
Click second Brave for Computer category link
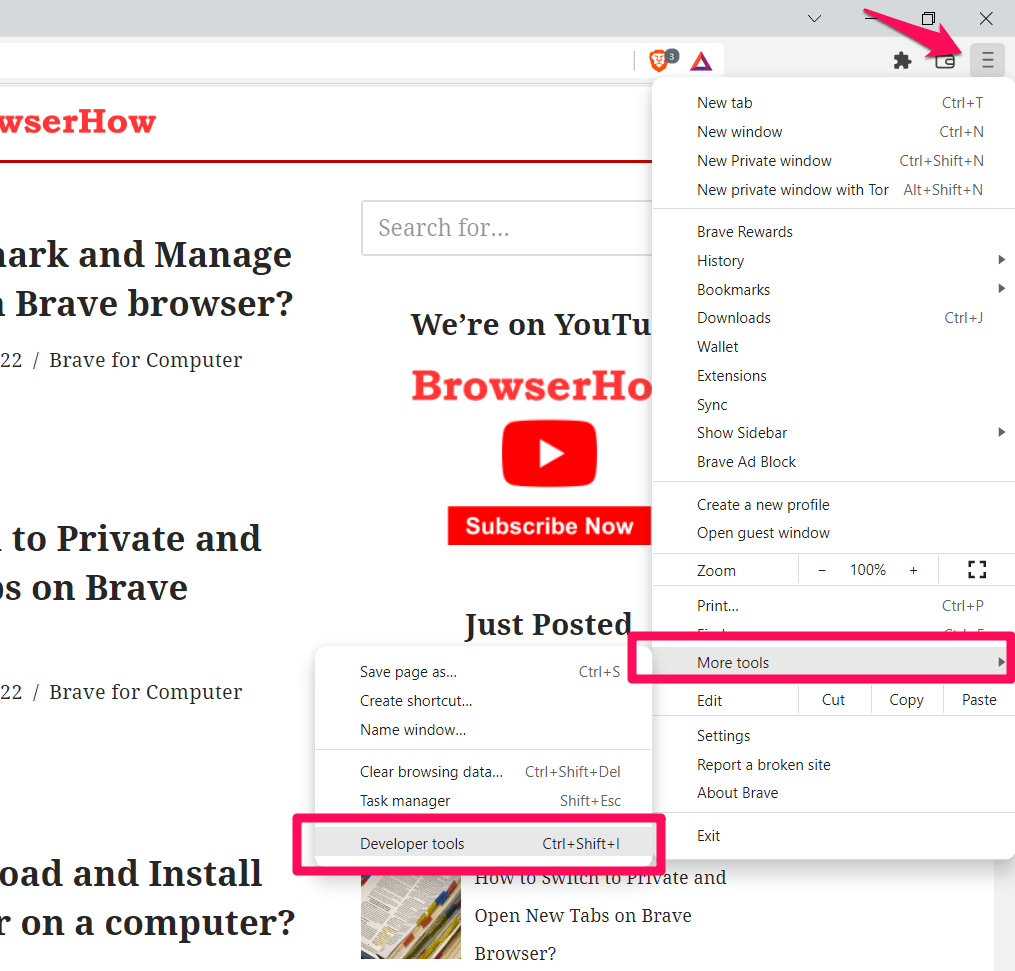point(146,692)
